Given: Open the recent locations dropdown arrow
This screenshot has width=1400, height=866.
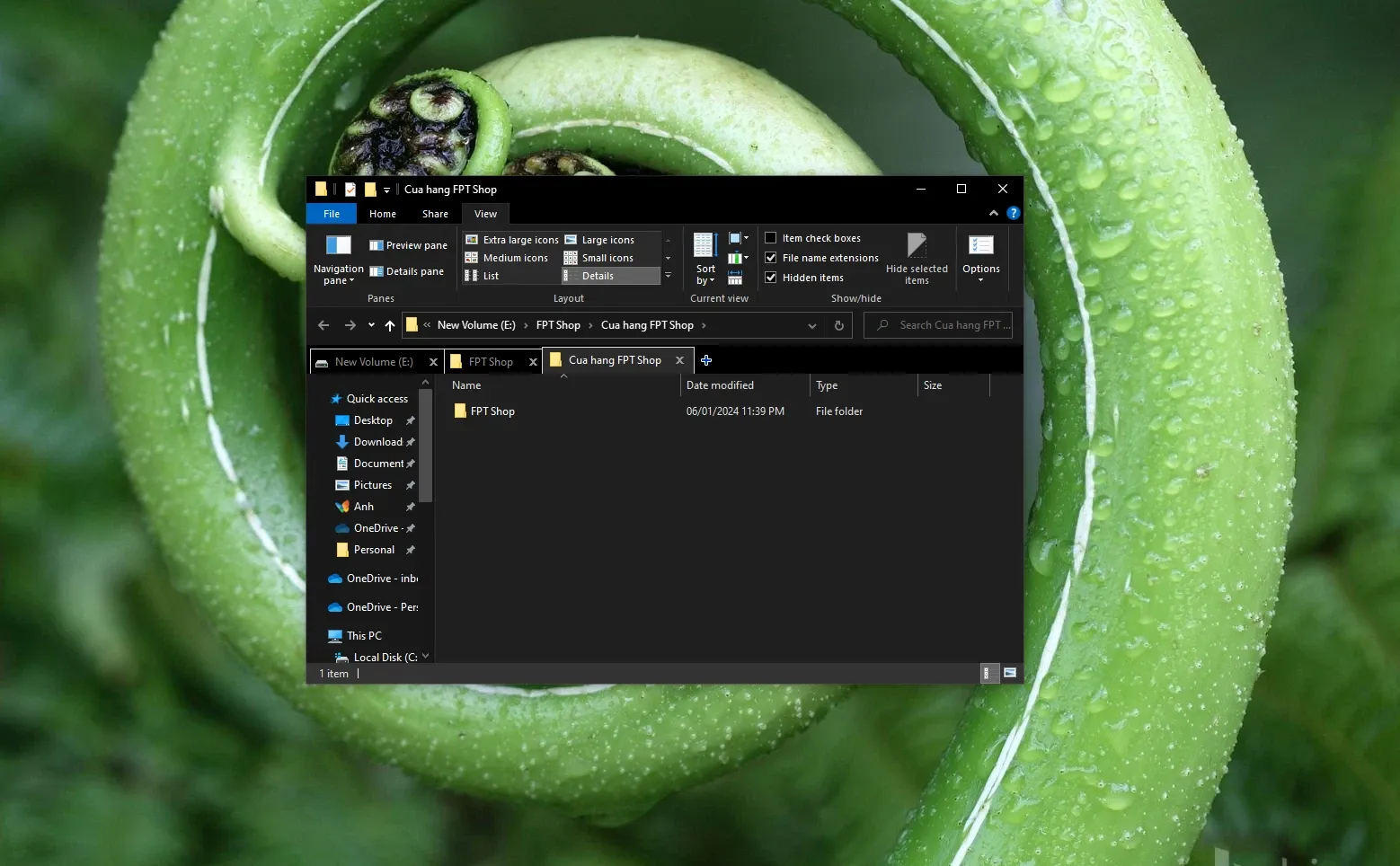Looking at the screenshot, I should pos(371,325).
